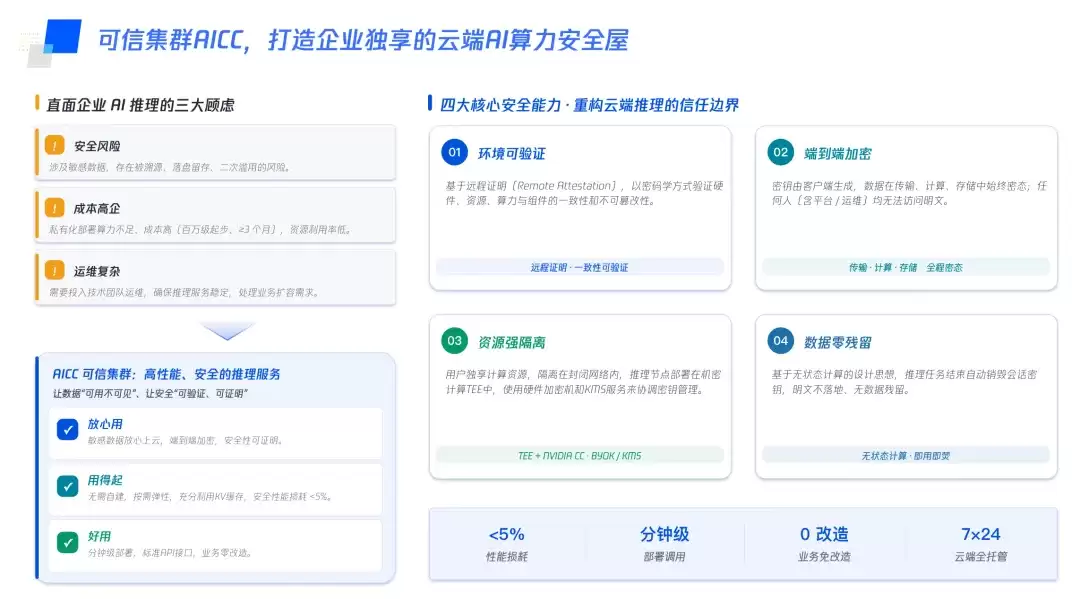The height and width of the screenshot is (599, 1080).
Task: Click the 放心用 item title
Action: [105, 424]
